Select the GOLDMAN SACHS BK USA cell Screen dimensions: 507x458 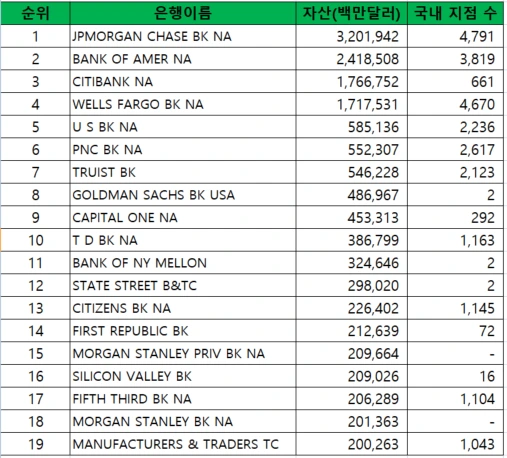(x=183, y=195)
